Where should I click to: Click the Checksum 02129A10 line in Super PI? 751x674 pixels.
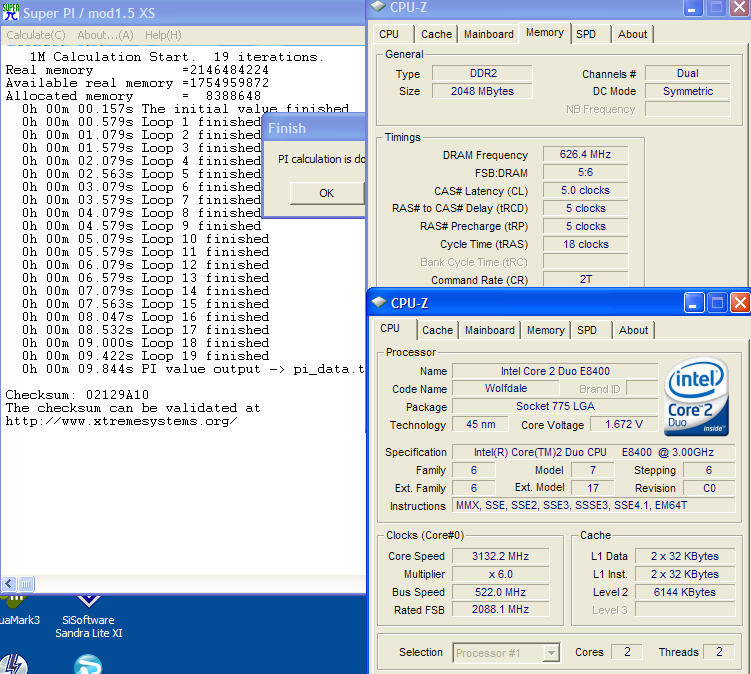[77, 395]
